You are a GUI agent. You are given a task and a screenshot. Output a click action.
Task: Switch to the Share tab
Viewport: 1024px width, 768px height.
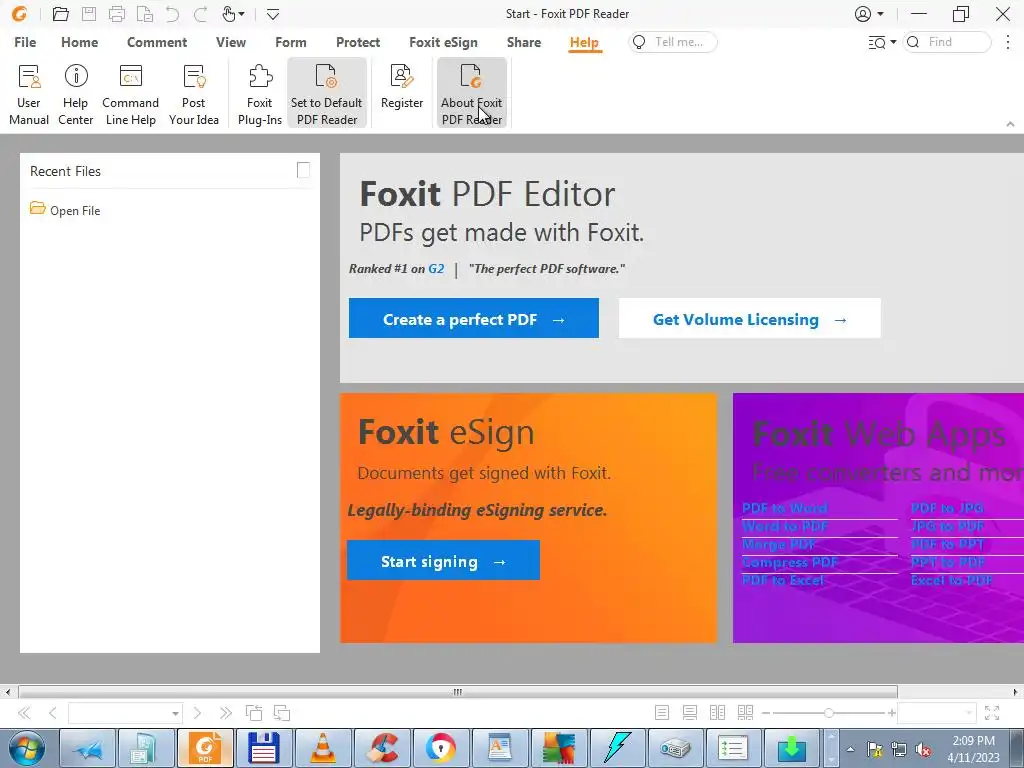[524, 42]
